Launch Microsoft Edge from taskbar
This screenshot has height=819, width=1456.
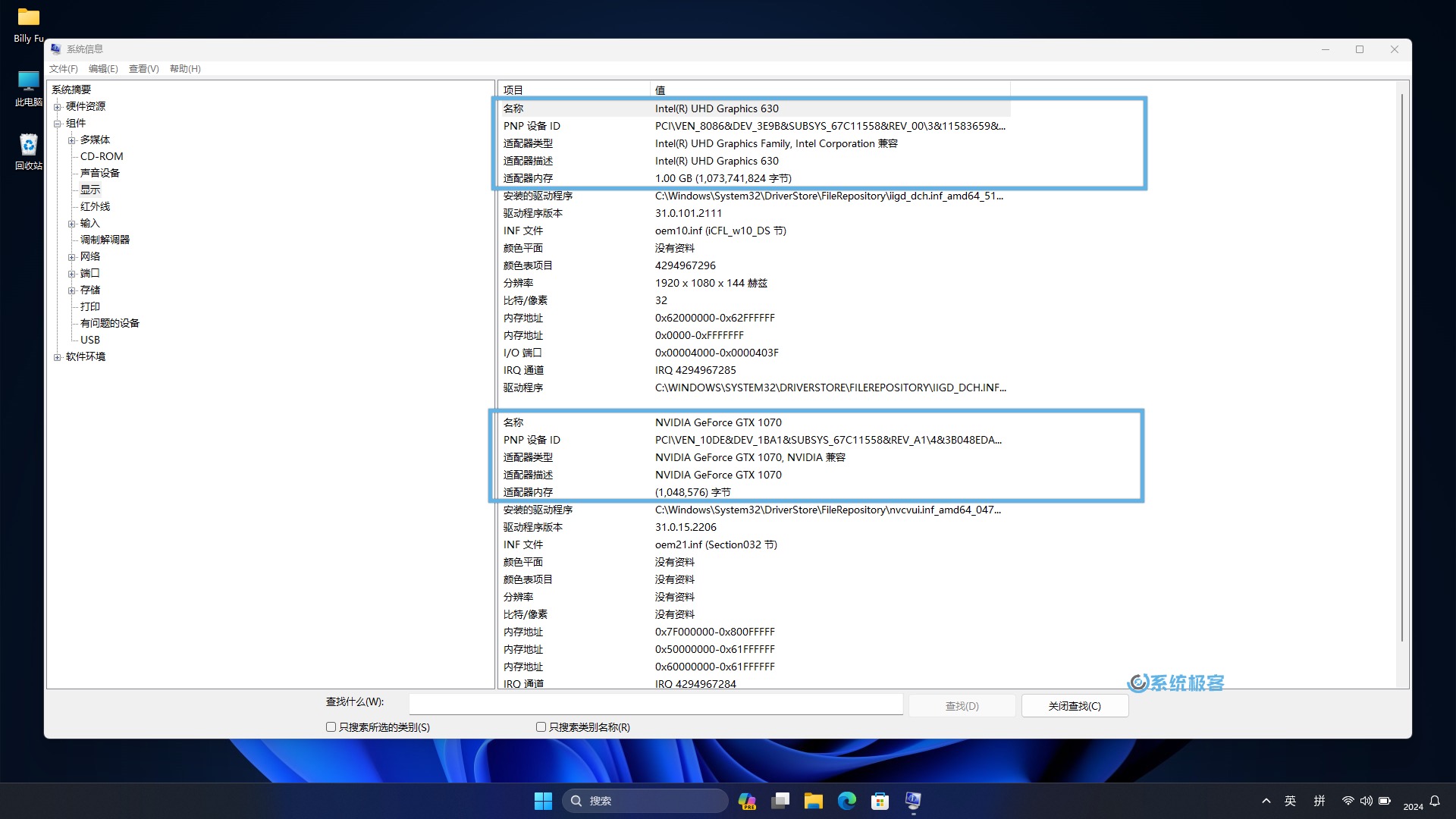[x=847, y=801]
